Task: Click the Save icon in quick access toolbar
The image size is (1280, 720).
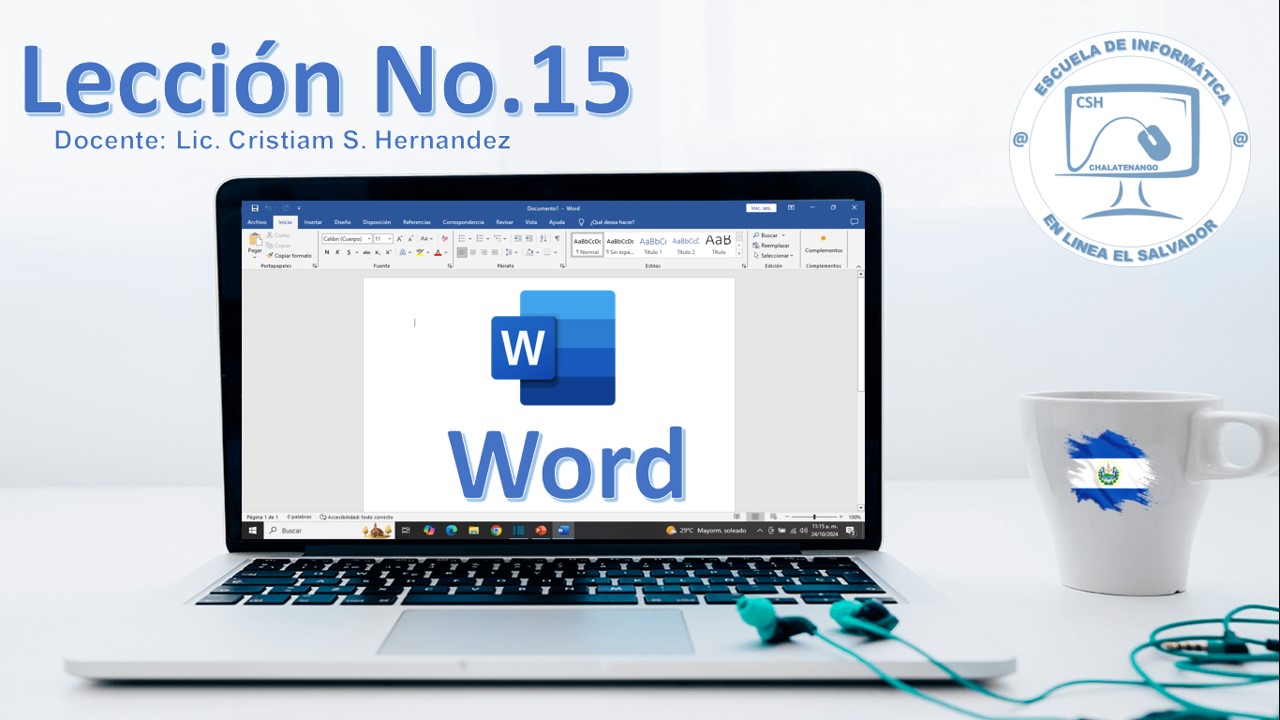Action: pyautogui.click(x=255, y=208)
